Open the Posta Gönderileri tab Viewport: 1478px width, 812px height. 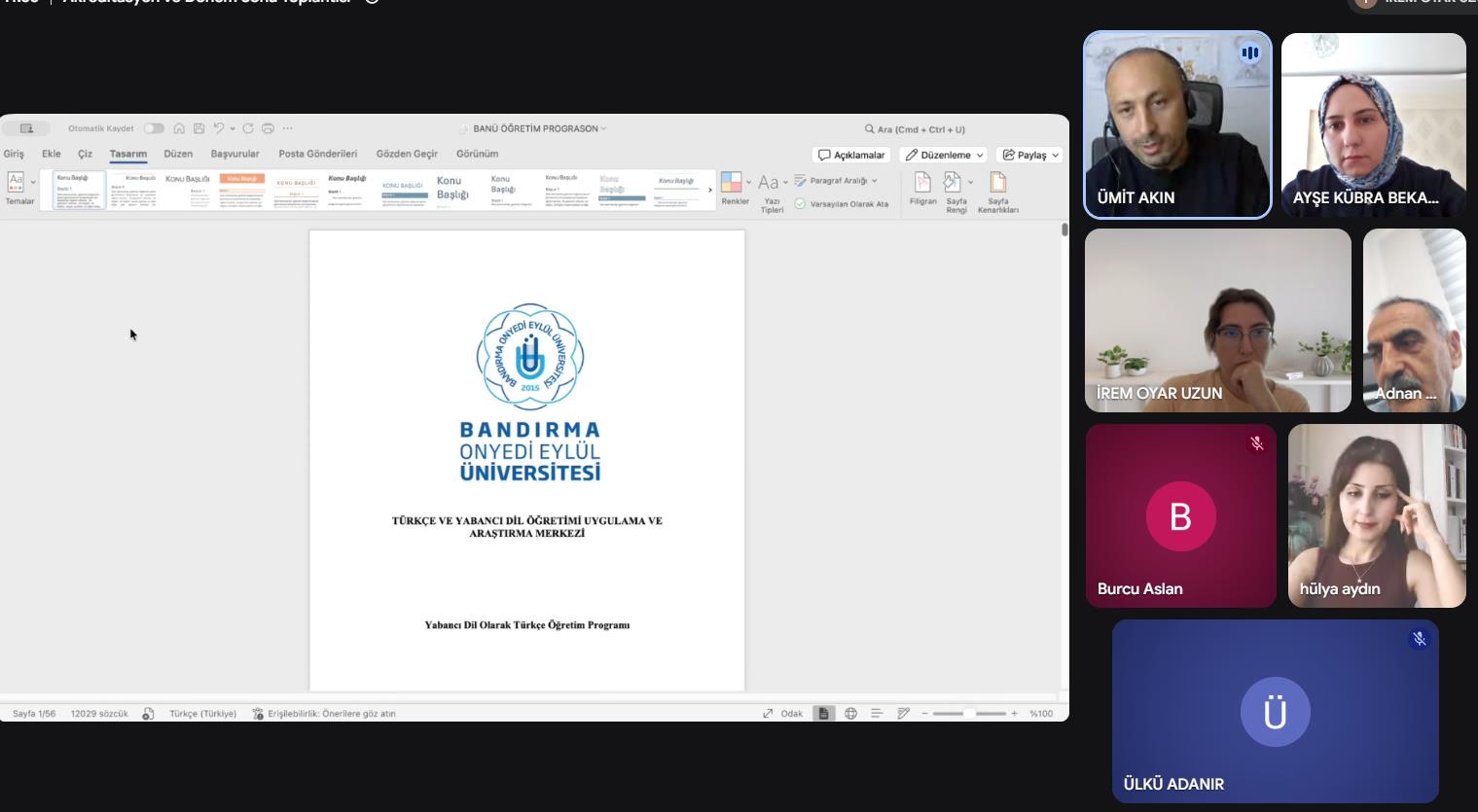click(x=318, y=154)
